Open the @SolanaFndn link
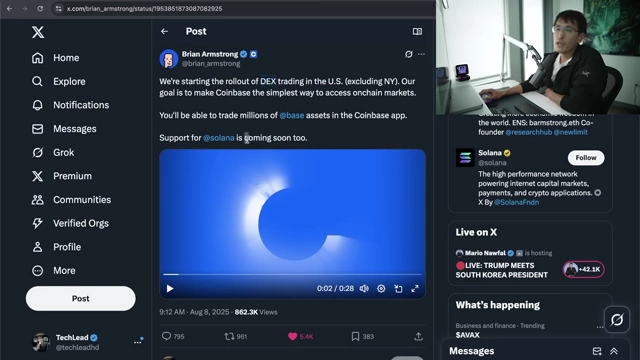The height and width of the screenshot is (360, 640). click(x=516, y=202)
